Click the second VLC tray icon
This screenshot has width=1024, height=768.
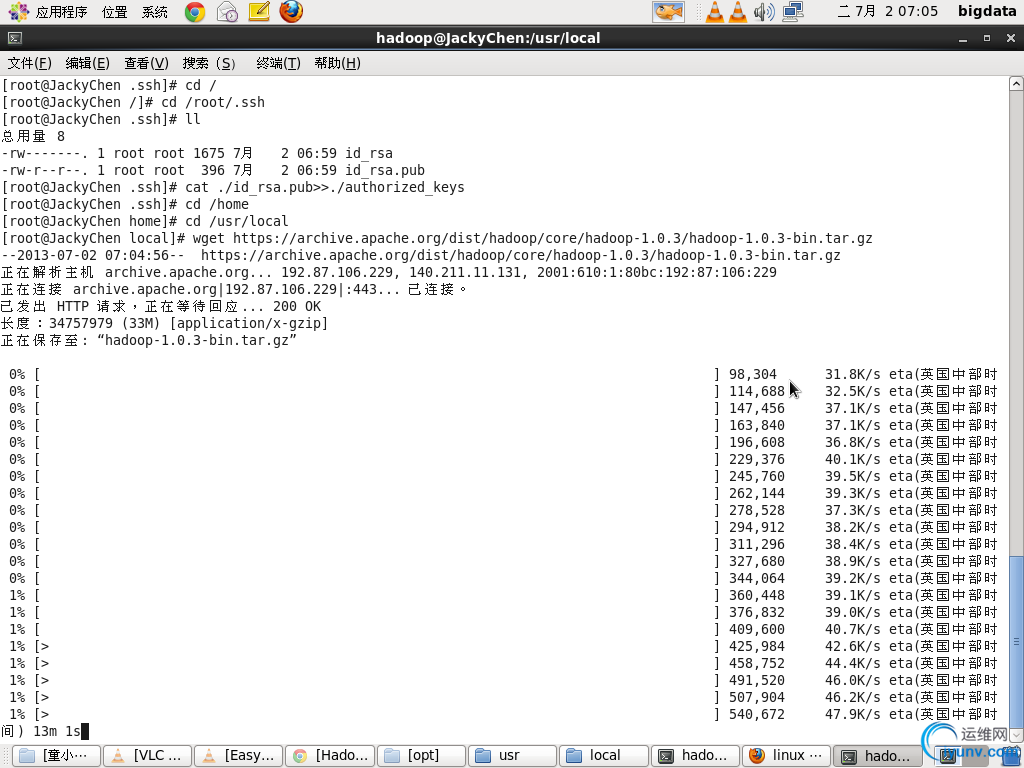(738, 12)
